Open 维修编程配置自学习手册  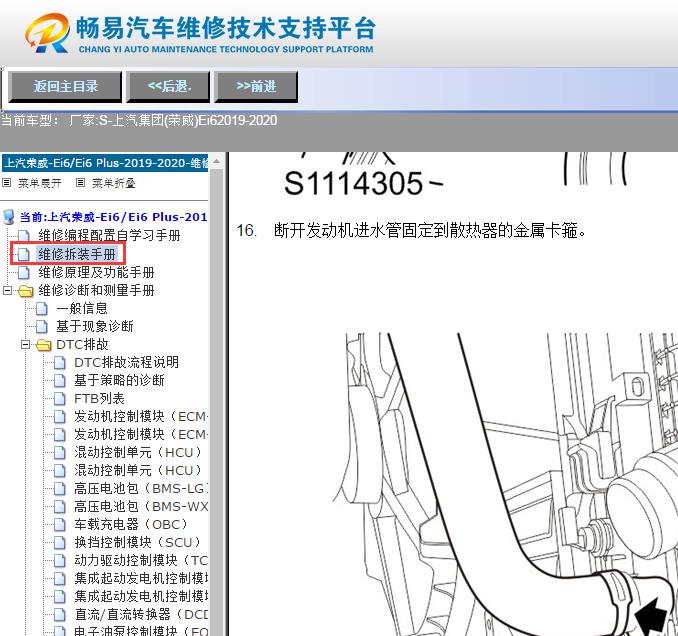coord(109,236)
